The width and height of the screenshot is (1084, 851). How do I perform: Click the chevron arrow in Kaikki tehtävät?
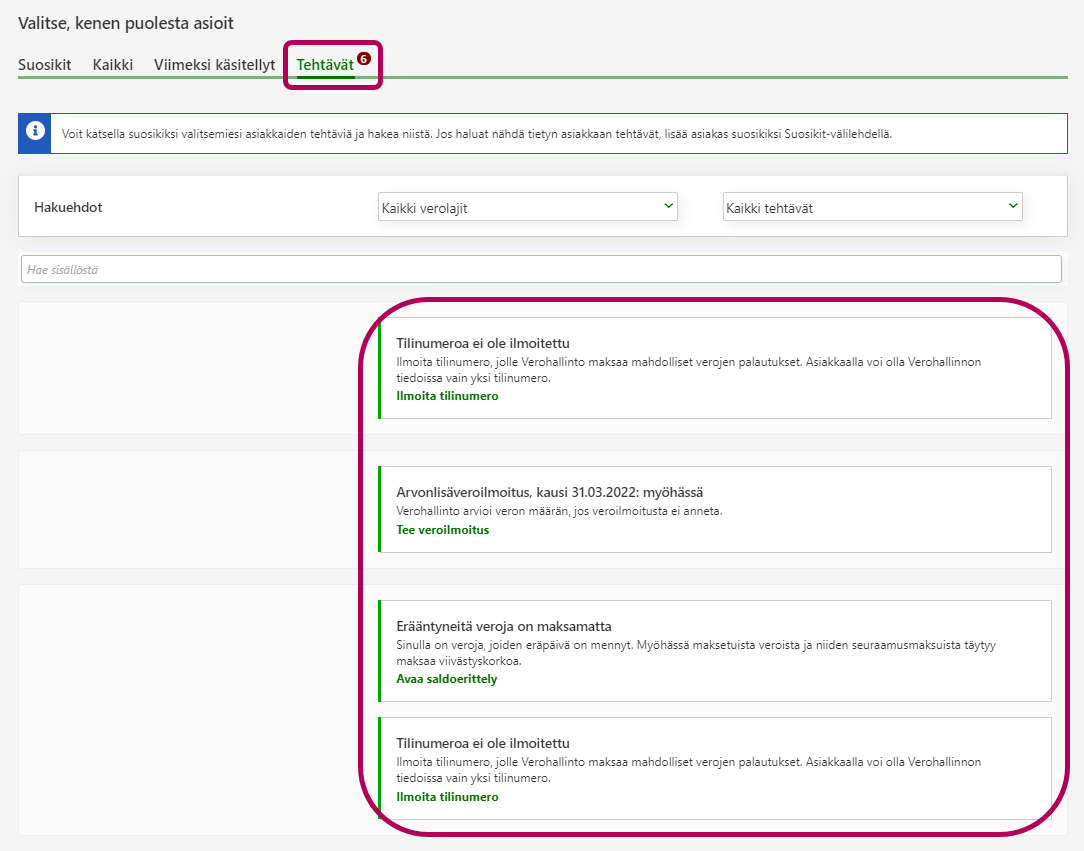pyautogui.click(x=1012, y=206)
